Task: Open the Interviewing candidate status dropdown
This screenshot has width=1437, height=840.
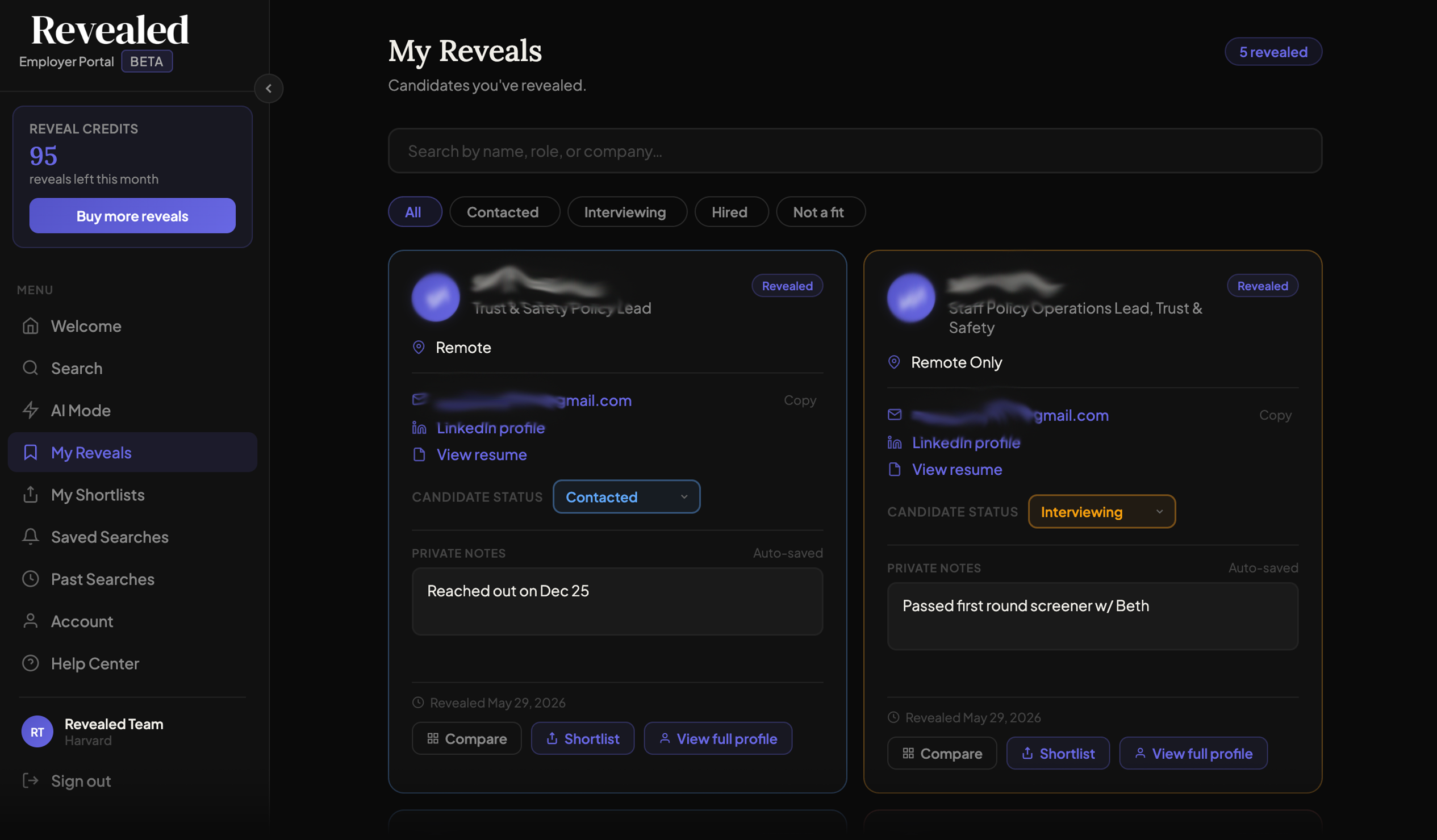Action: pos(1102,512)
